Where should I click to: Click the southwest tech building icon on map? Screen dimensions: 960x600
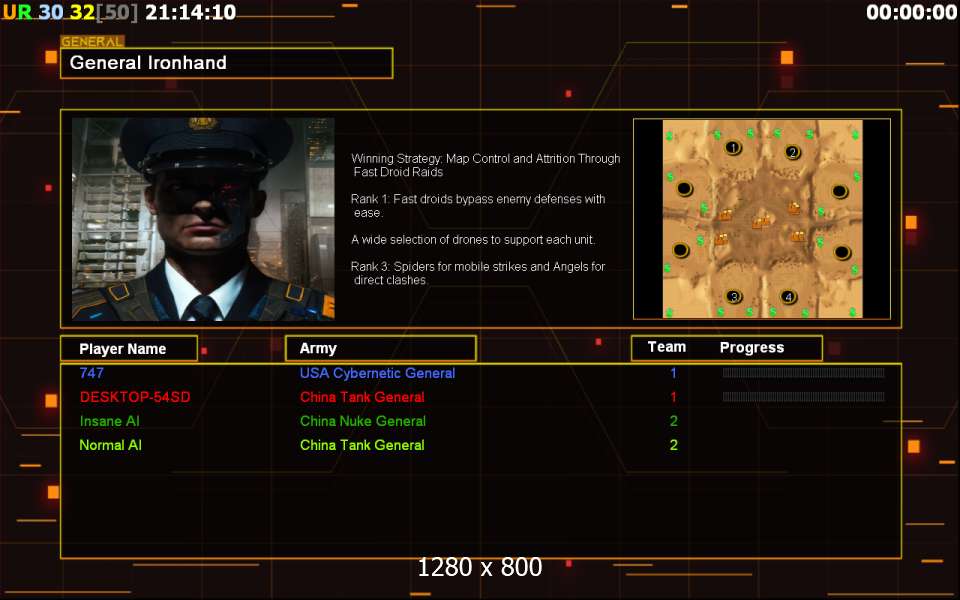tap(722, 239)
